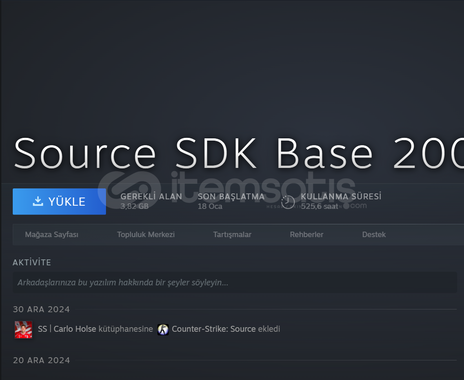Click the SS | Carlo Holse username link
Screen dimensions: 464x380
pyautogui.click(x=67, y=329)
